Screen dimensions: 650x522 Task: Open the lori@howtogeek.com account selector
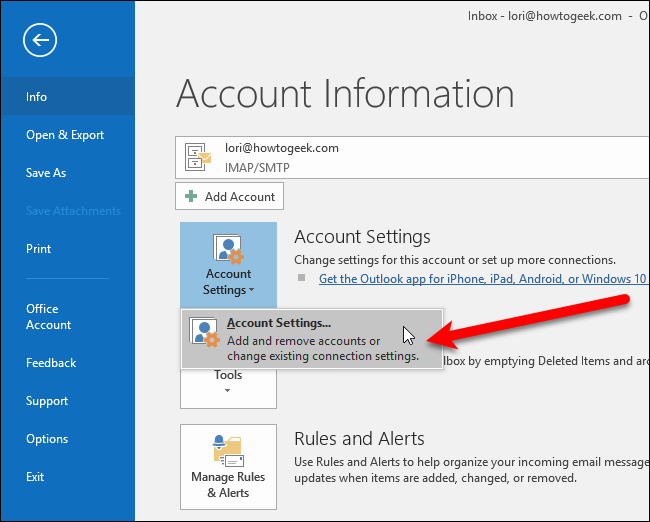coord(412,158)
